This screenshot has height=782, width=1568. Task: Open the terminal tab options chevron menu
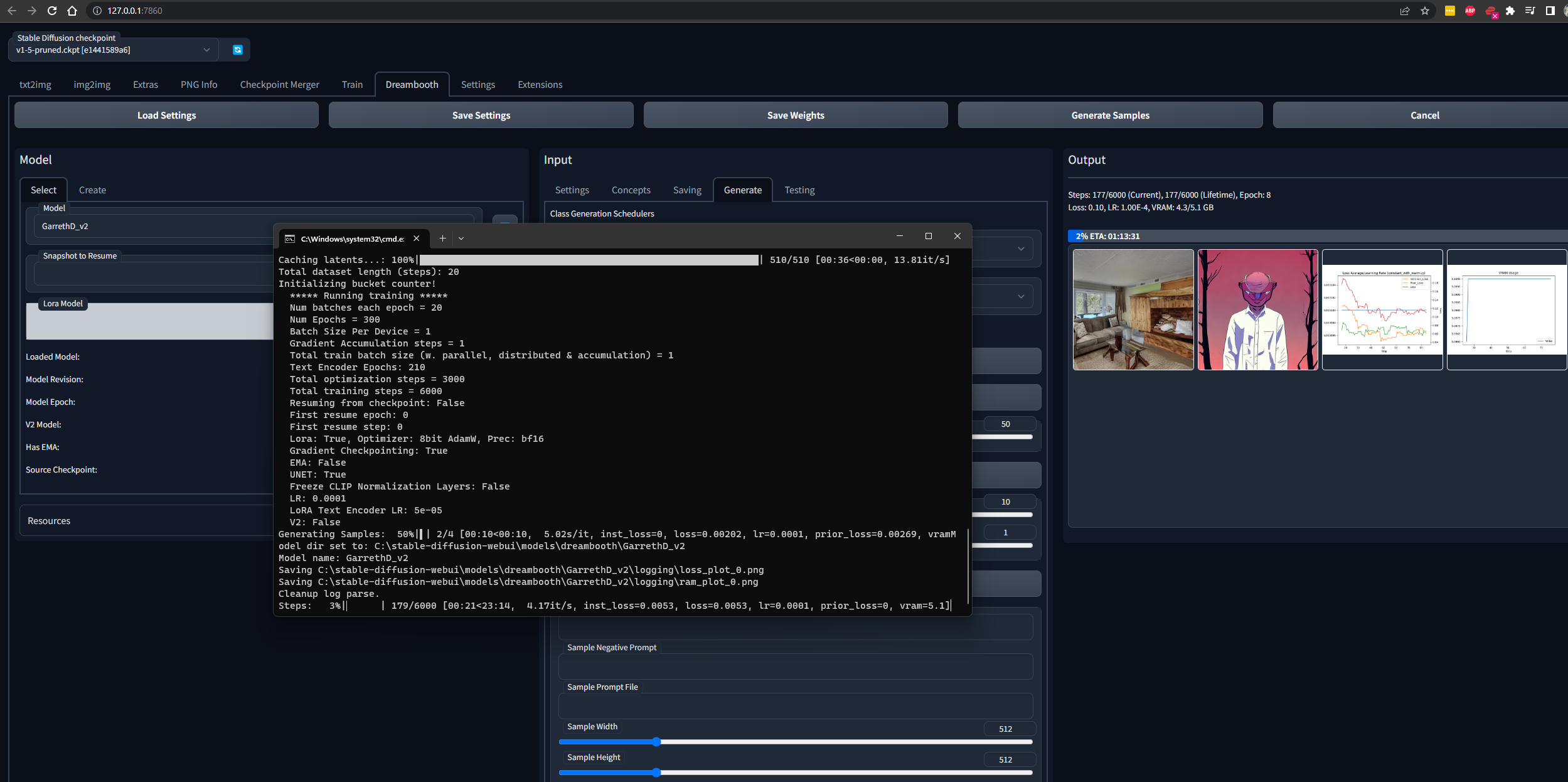(461, 238)
